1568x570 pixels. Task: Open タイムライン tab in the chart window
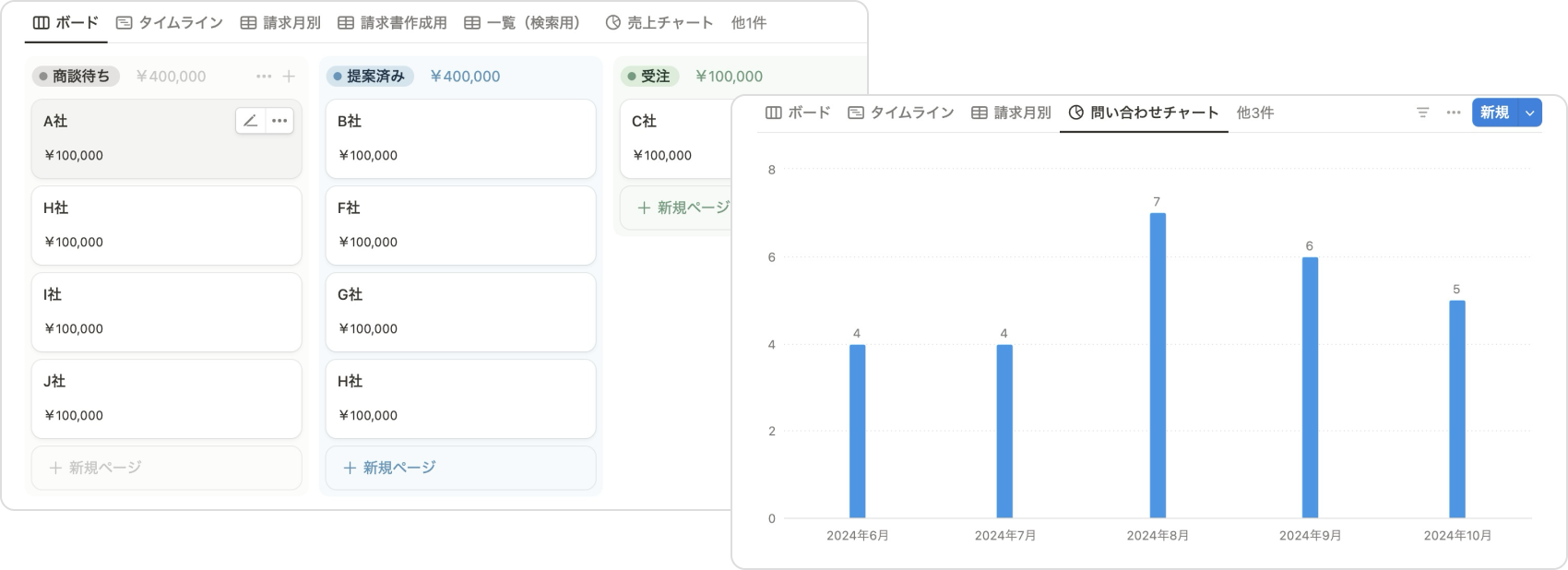[x=901, y=113]
